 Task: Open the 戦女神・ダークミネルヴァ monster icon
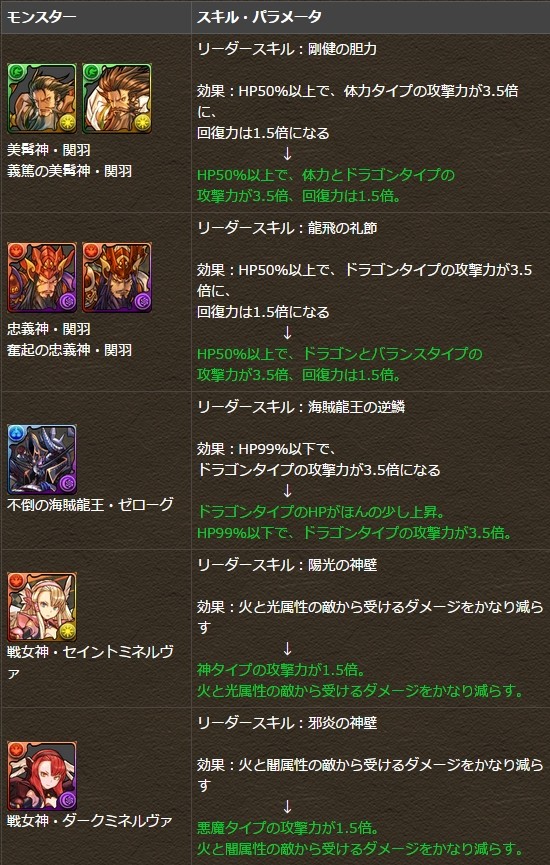click(42, 776)
